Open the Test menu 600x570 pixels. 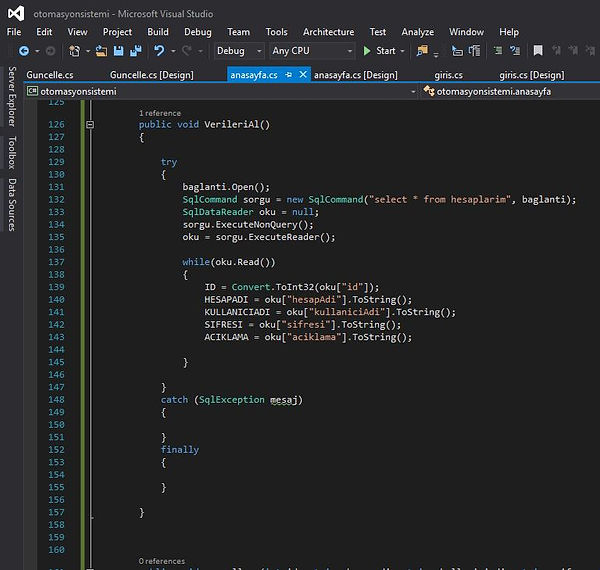pyautogui.click(x=378, y=32)
